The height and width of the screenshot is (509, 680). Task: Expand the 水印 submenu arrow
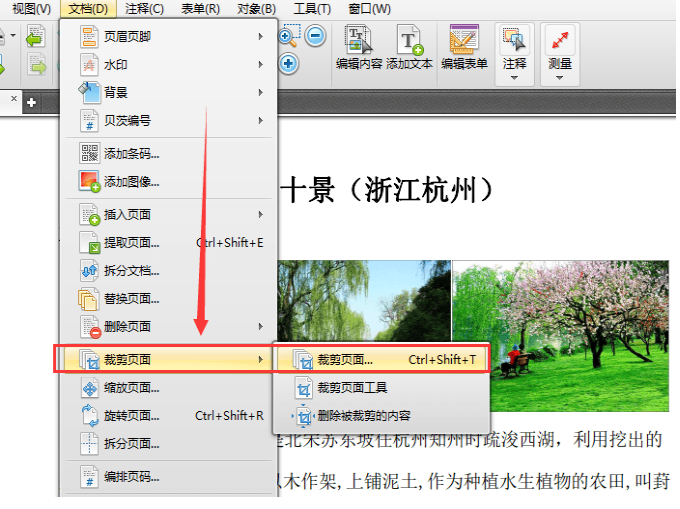pos(261,65)
